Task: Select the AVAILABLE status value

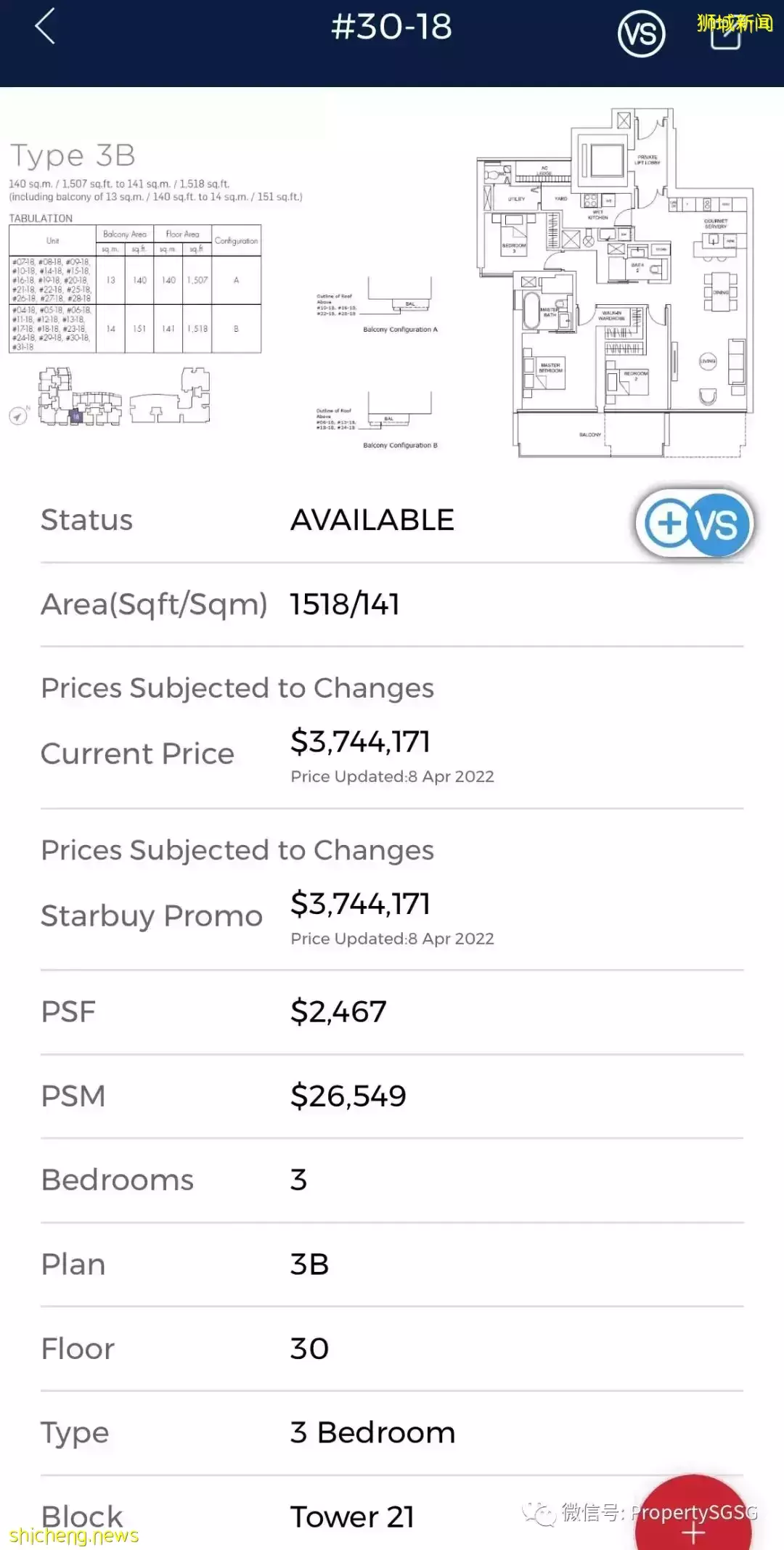Action: point(372,521)
